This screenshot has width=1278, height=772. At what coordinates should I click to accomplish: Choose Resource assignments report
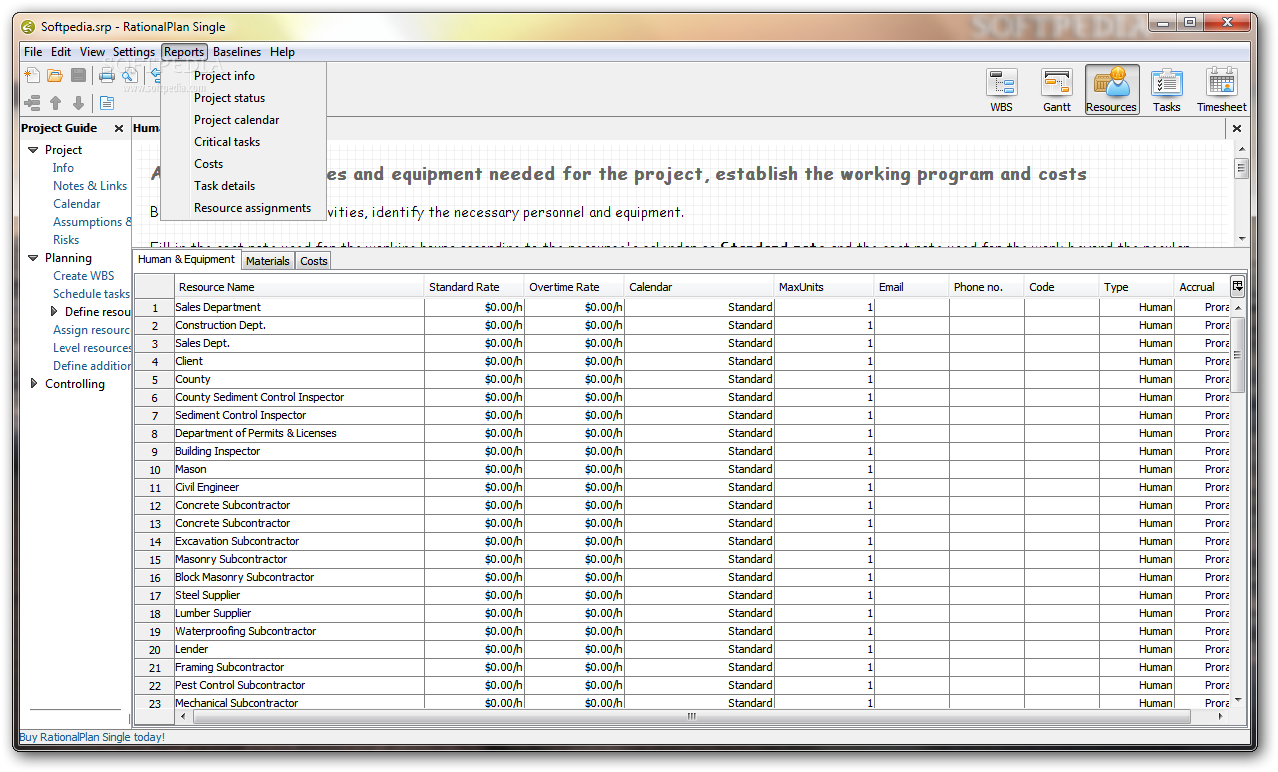click(243, 208)
